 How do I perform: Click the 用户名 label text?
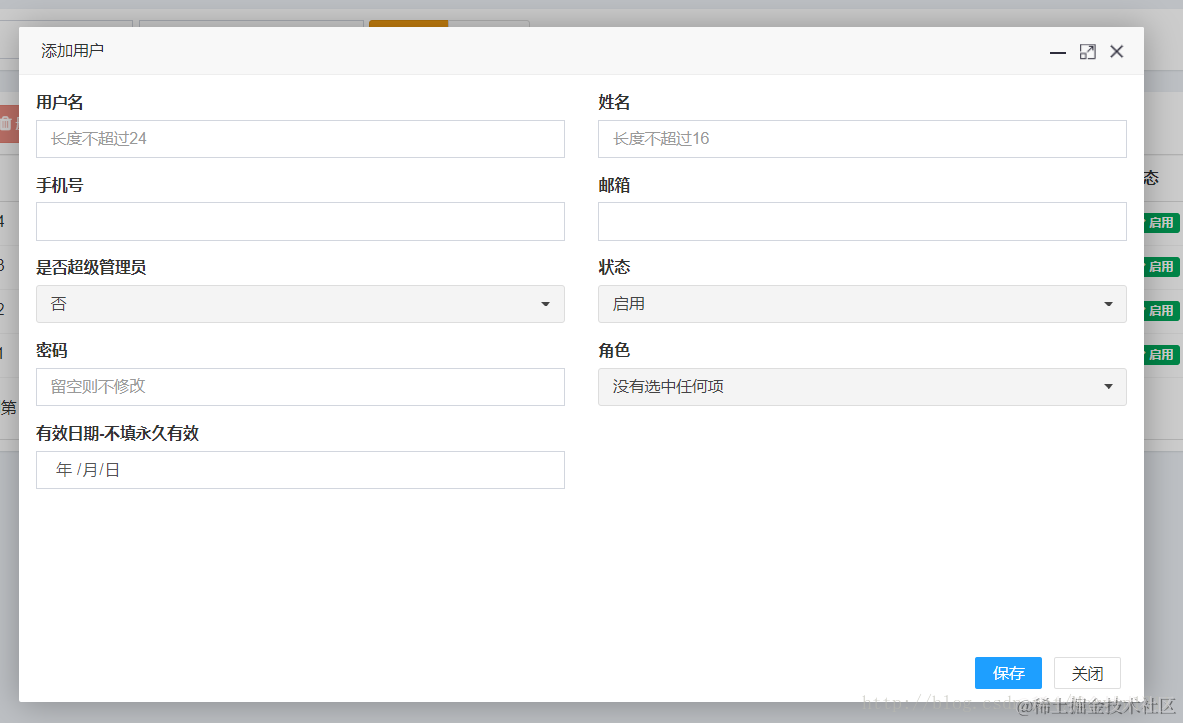tap(60, 102)
